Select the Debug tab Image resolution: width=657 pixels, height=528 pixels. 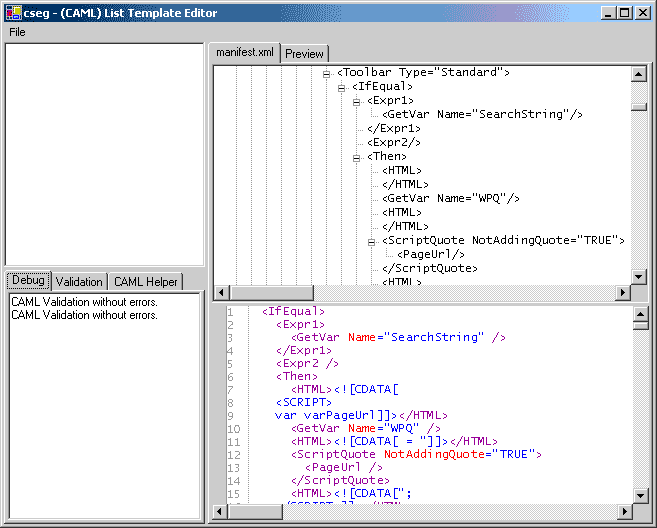click(28, 280)
